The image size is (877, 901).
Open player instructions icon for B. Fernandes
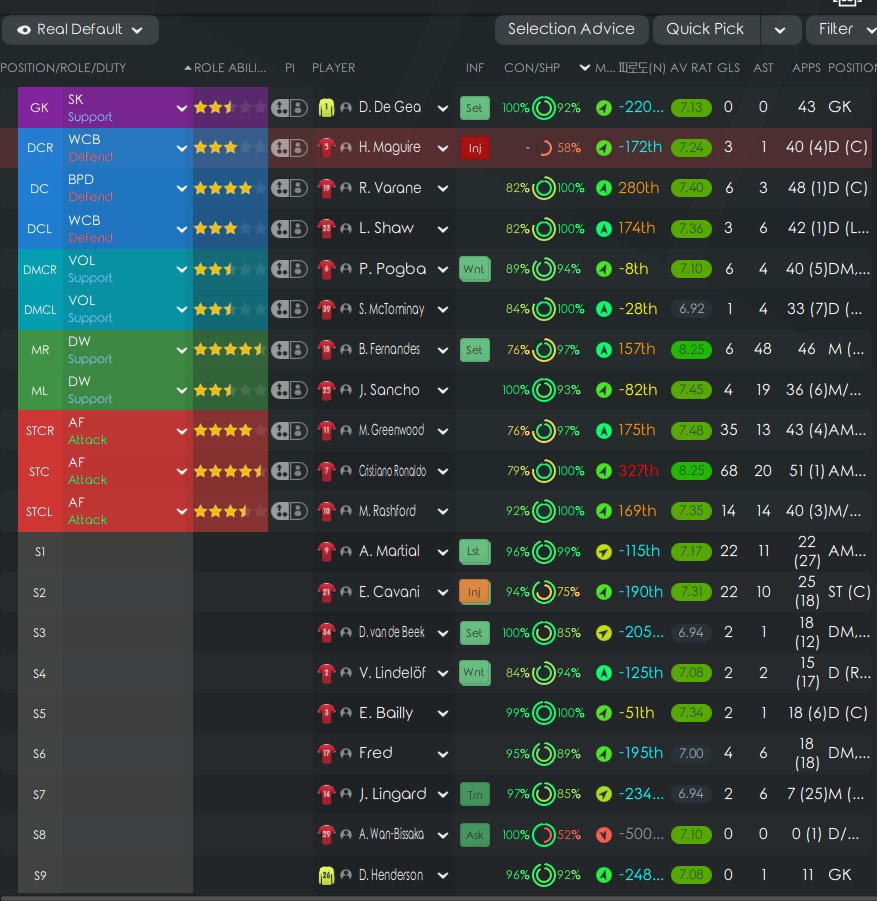(289, 349)
